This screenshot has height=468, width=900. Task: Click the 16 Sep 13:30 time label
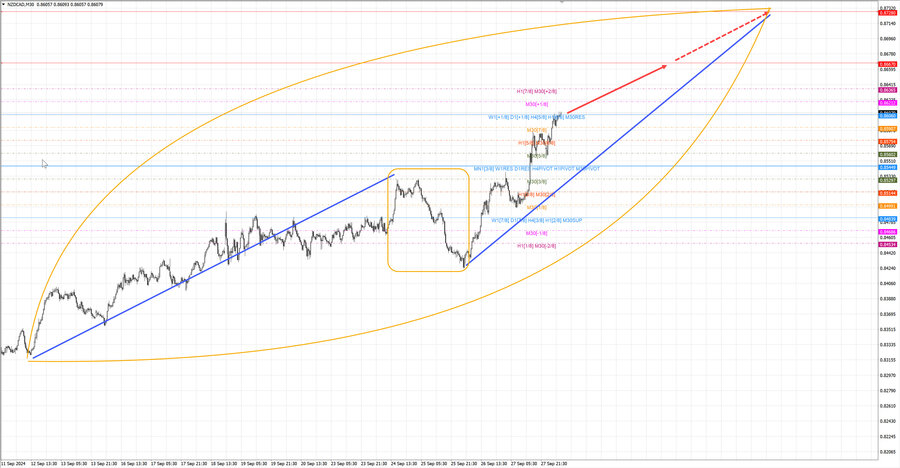tap(134, 463)
